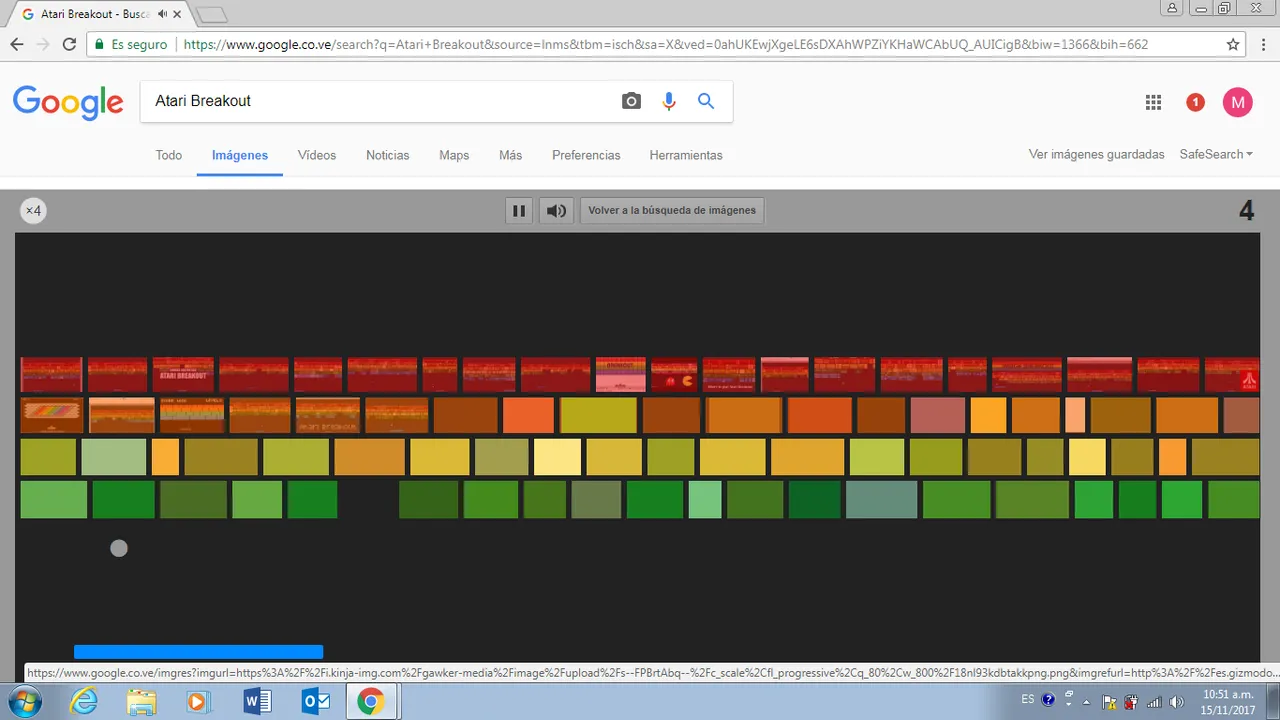This screenshot has width=1280, height=720.
Task: Click the pink-tinted thumbnail brick in red row
Action: [x=621, y=375]
